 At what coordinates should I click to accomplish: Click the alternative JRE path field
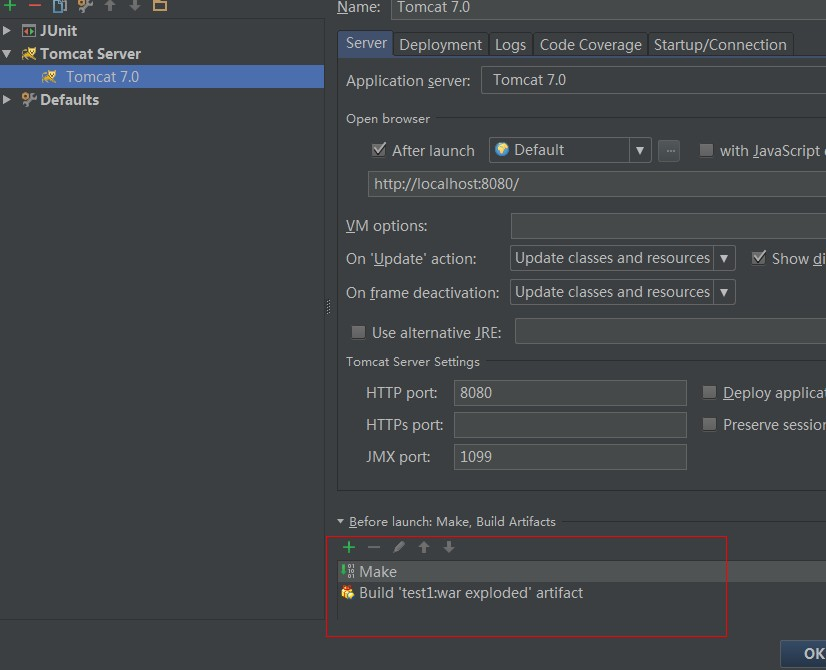671,331
